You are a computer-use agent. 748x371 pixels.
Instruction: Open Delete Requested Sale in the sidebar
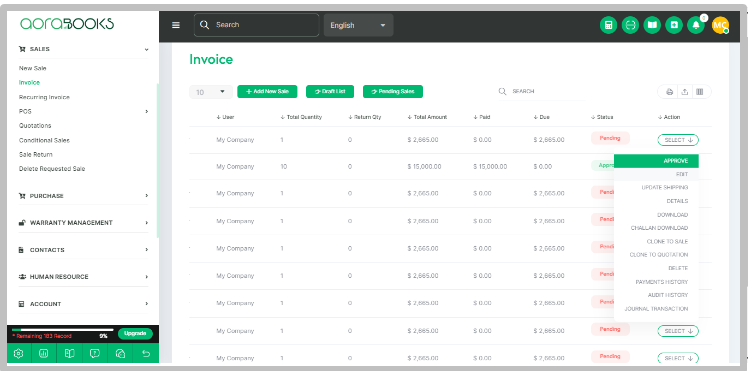tap(52, 169)
